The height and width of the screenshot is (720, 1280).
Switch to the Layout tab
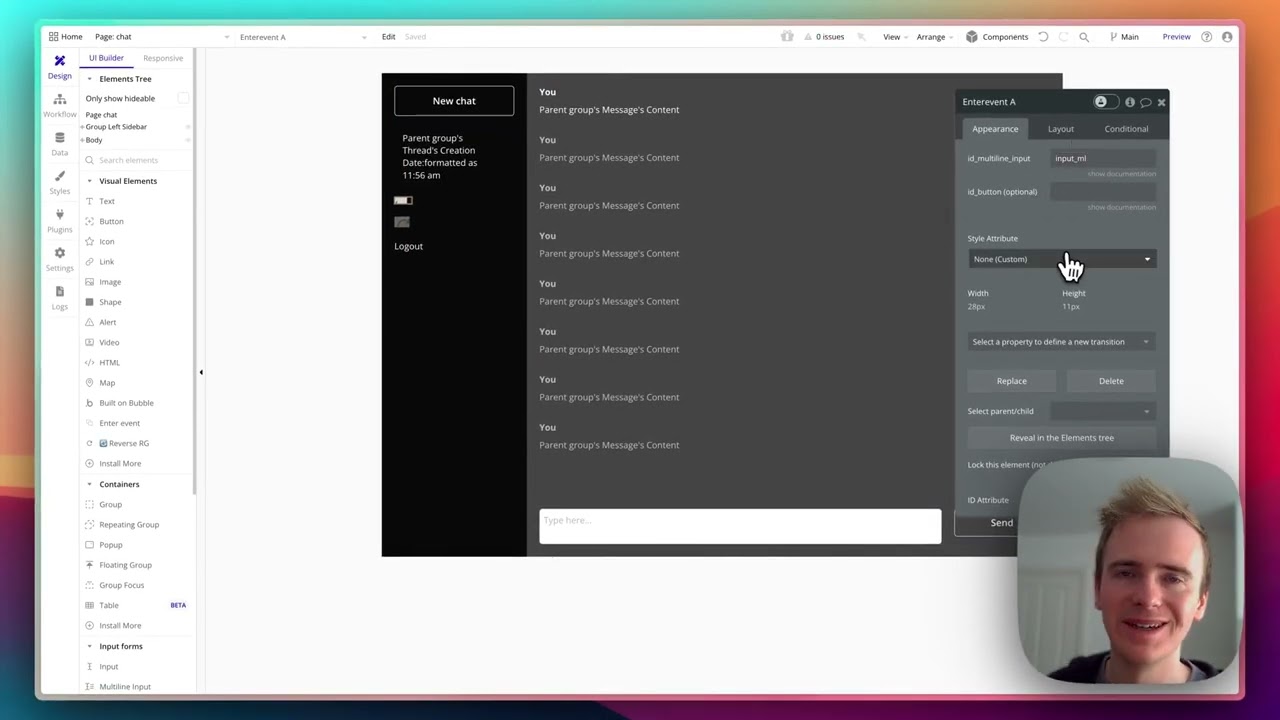coord(1061,129)
